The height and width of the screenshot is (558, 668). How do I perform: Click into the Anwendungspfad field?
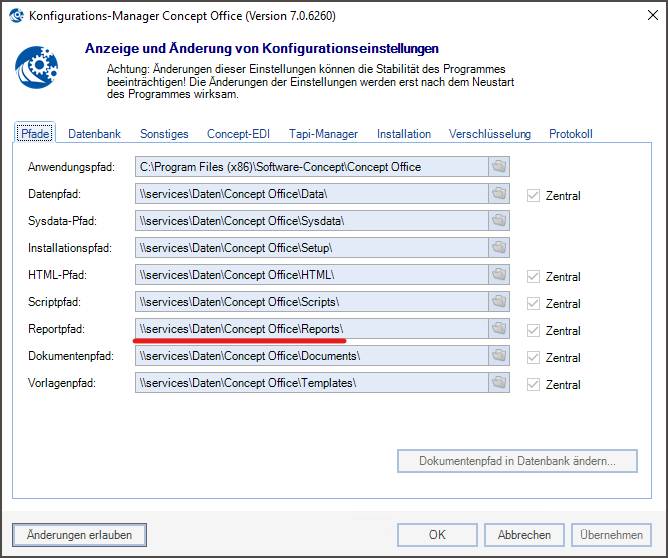tap(311, 167)
